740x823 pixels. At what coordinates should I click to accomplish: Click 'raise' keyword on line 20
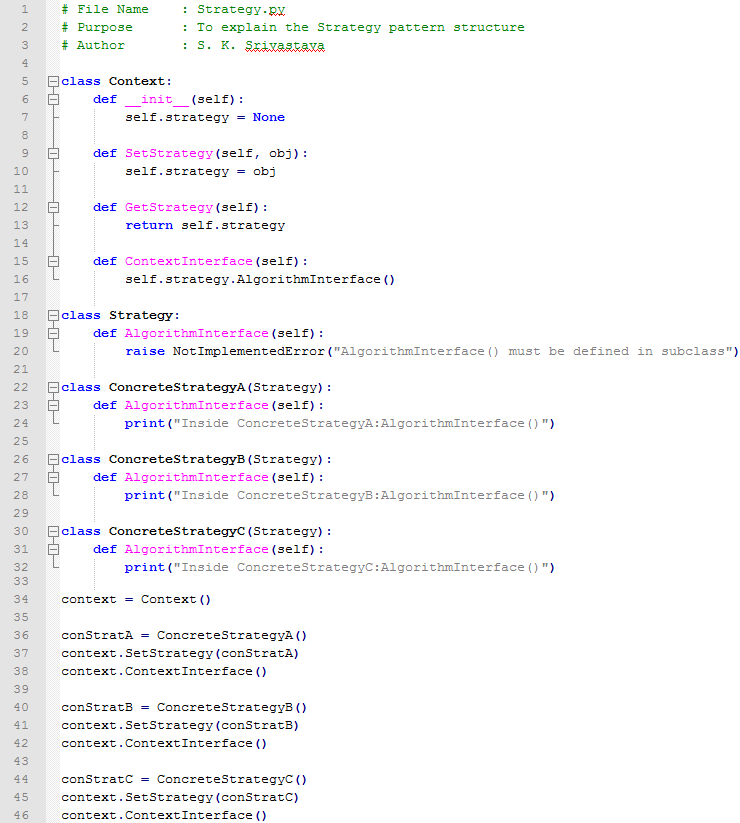point(145,352)
